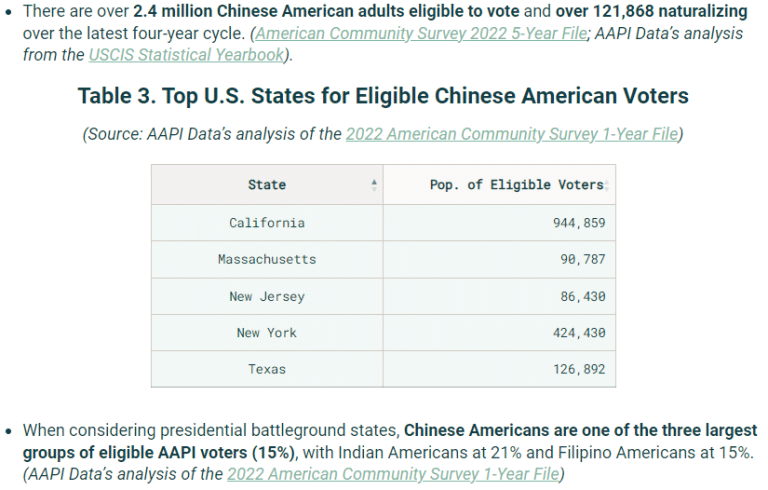This screenshot has width=768, height=490.
Task: Click the Pop. of Eligible Voters header
Action: [499, 185]
